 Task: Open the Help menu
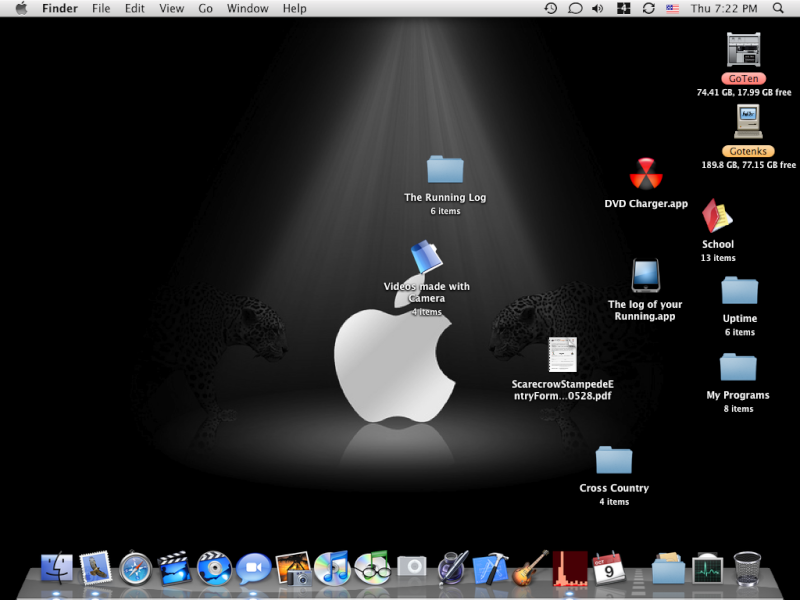click(x=294, y=8)
